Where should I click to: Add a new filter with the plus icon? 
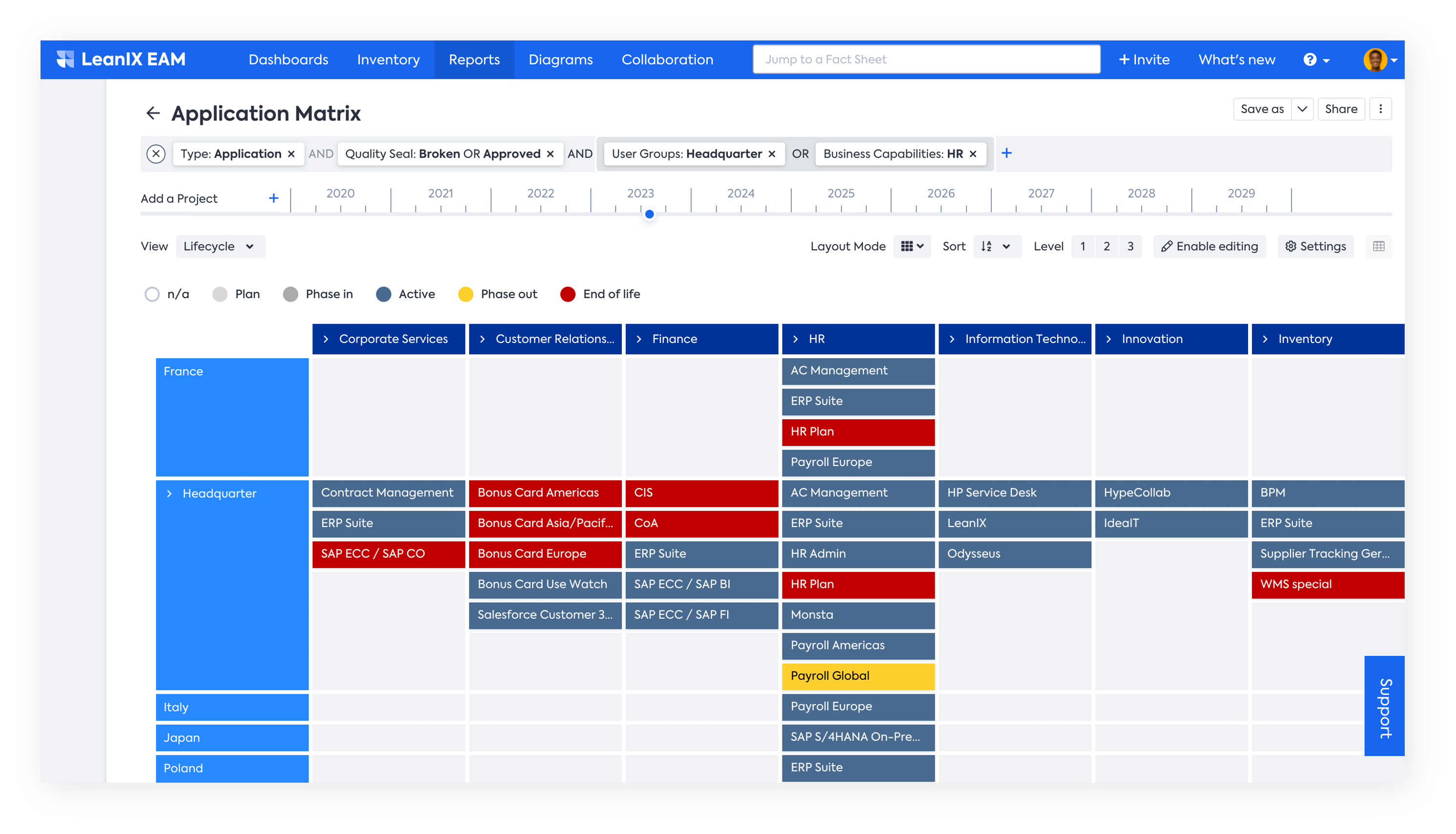coord(1006,153)
